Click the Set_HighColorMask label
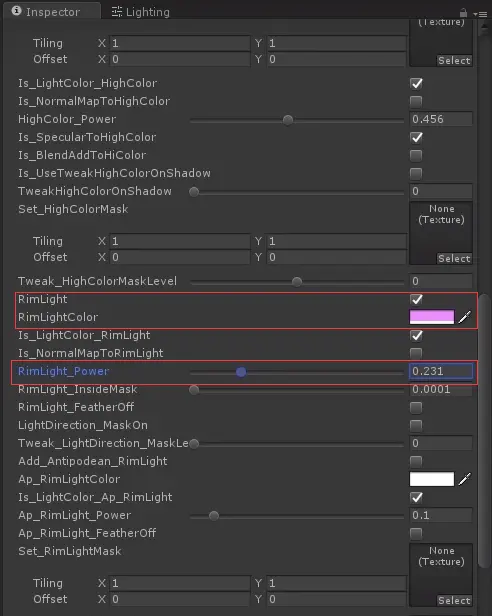Screen dimensions: 492x616 pyautogui.click(x=73, y=209)
